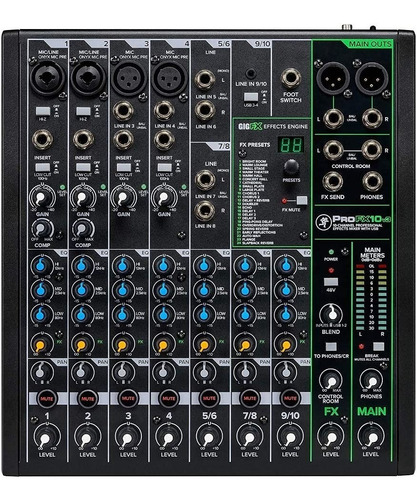Toggle the Low Cut switch on channel 3

tap(124, 167)
